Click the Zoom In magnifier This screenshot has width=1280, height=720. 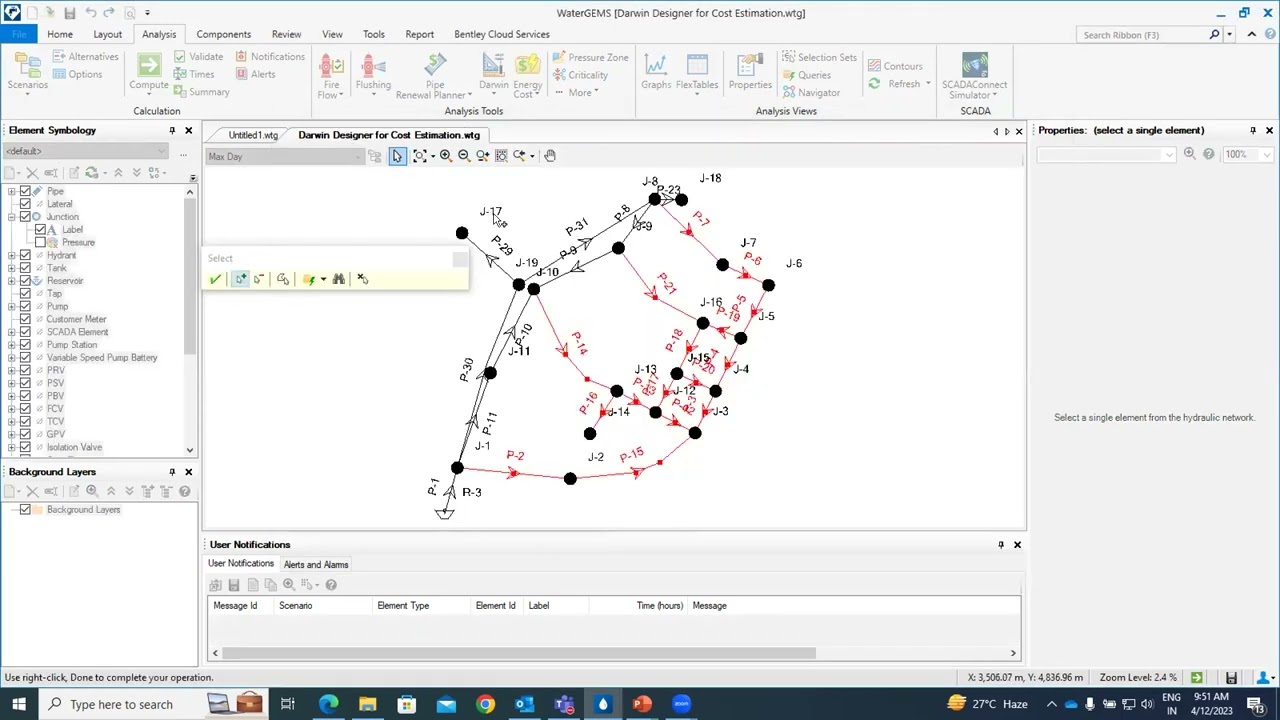[446, 156]
